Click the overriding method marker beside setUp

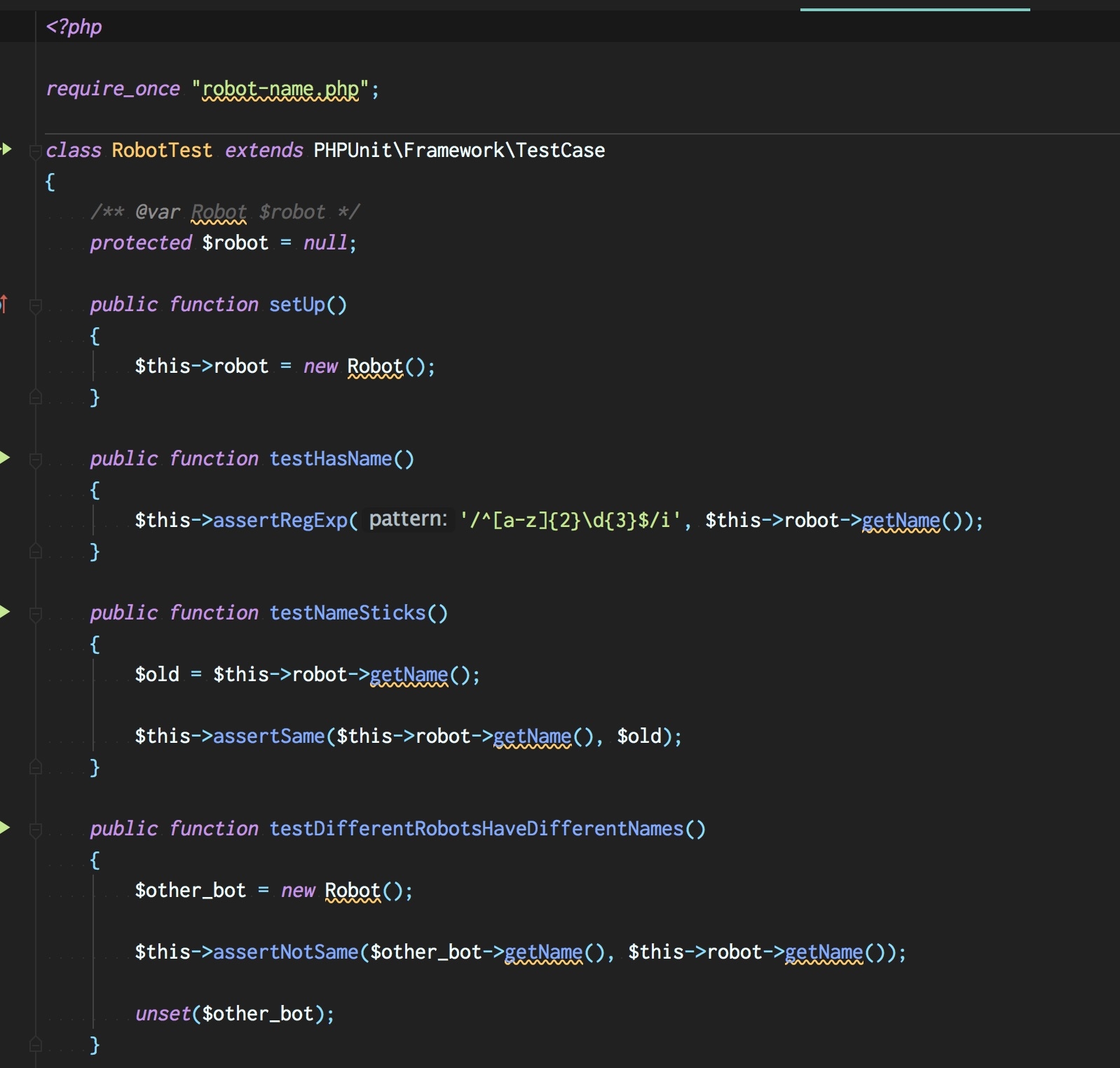tap(4, 304)
